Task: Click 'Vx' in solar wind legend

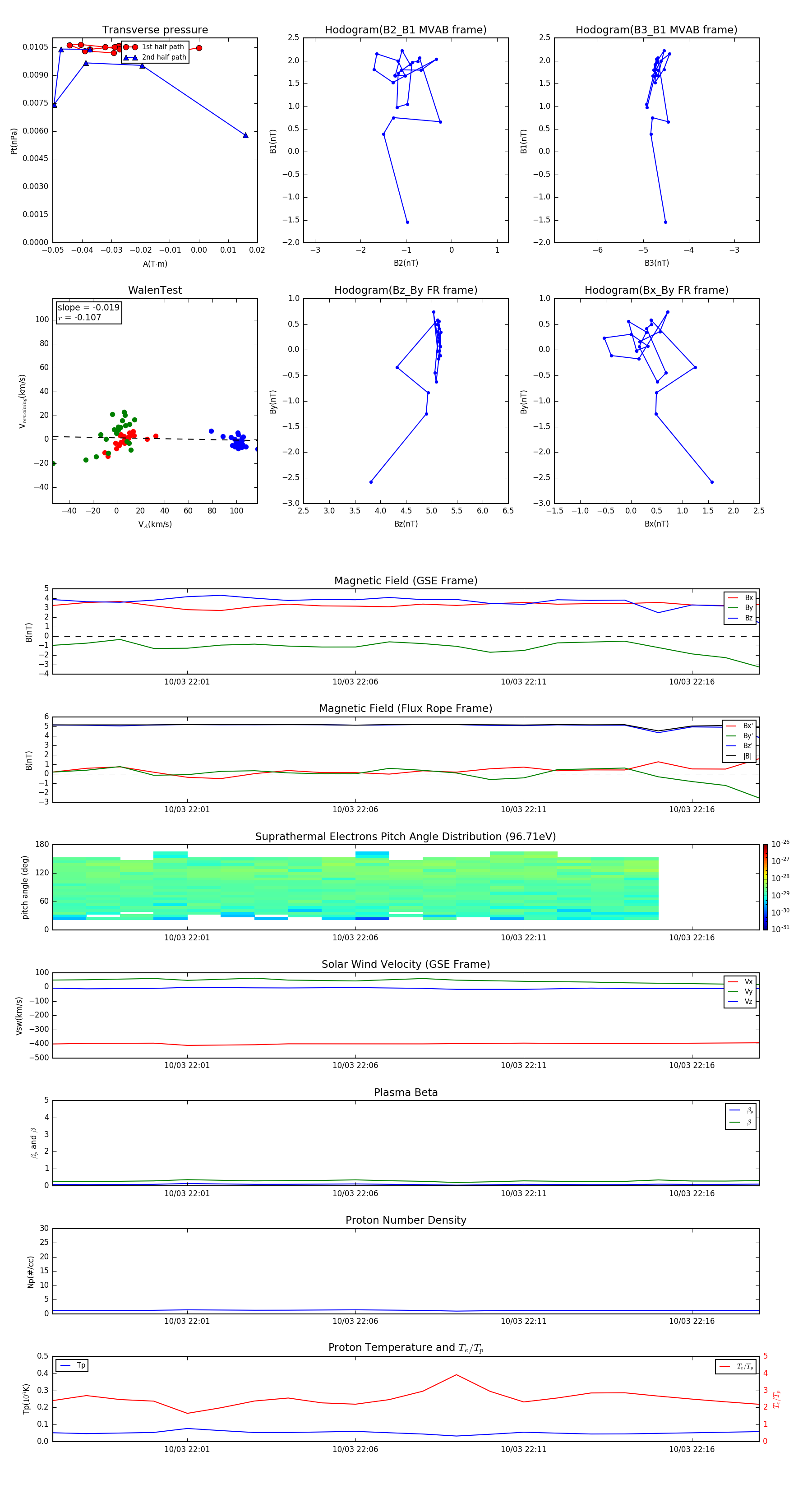Action: (x=741, y=981)
